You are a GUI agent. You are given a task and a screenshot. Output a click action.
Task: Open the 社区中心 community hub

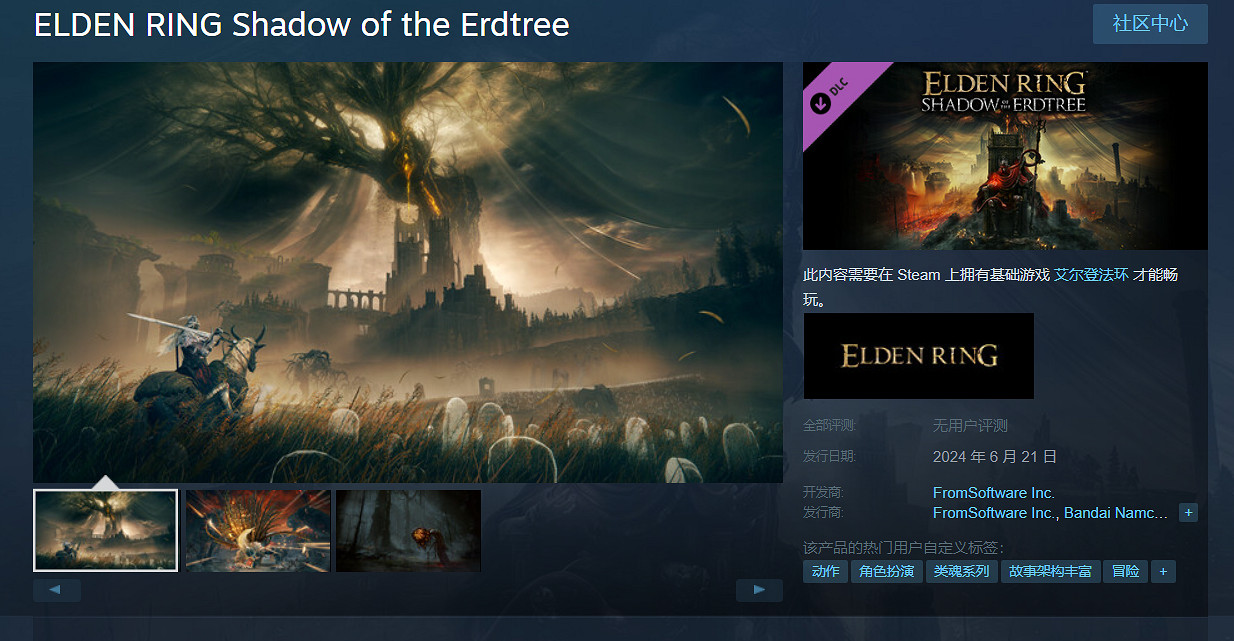pyautogui.click(x=1150, y=24)
